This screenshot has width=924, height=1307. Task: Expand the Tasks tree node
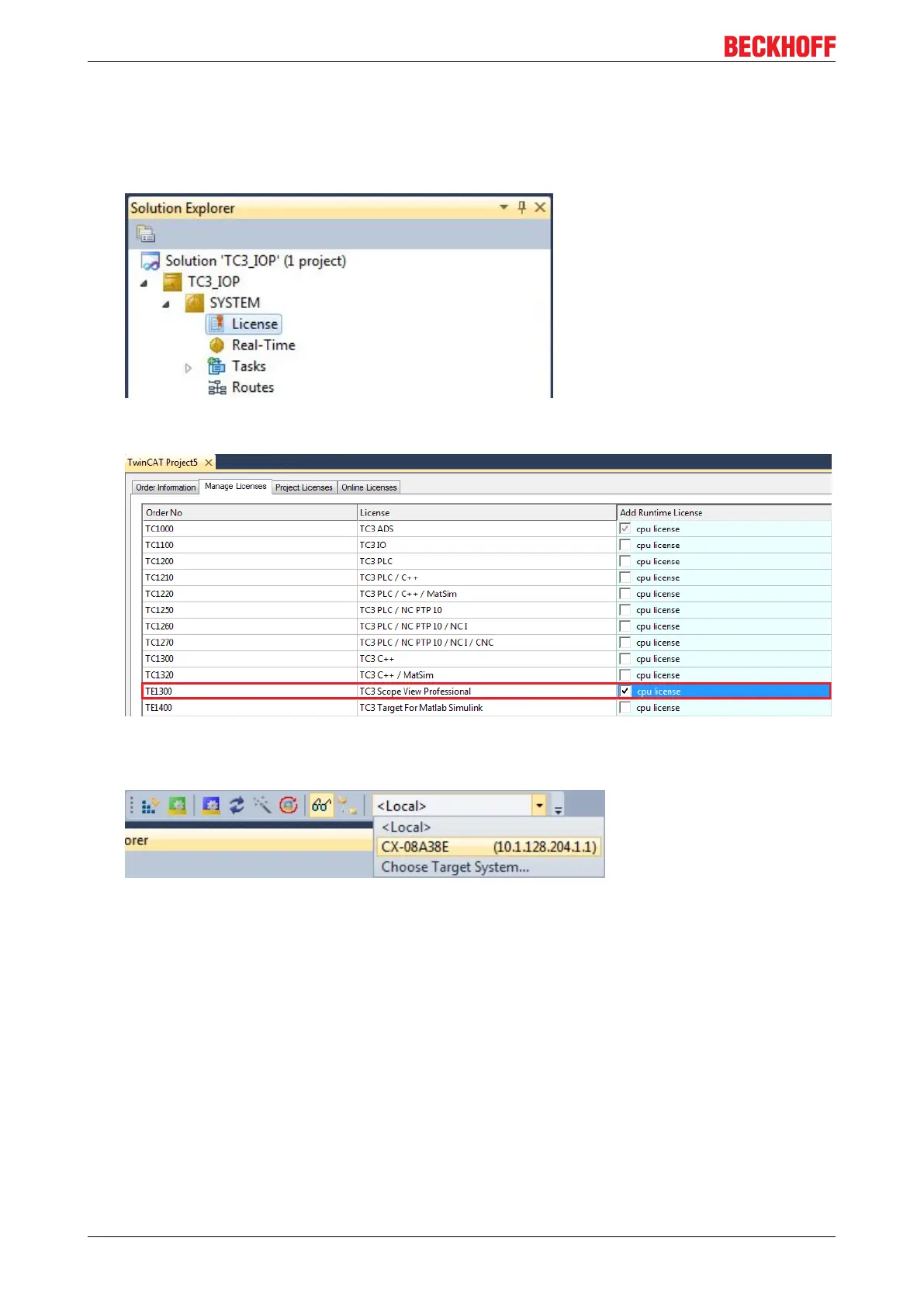[188, 368]
